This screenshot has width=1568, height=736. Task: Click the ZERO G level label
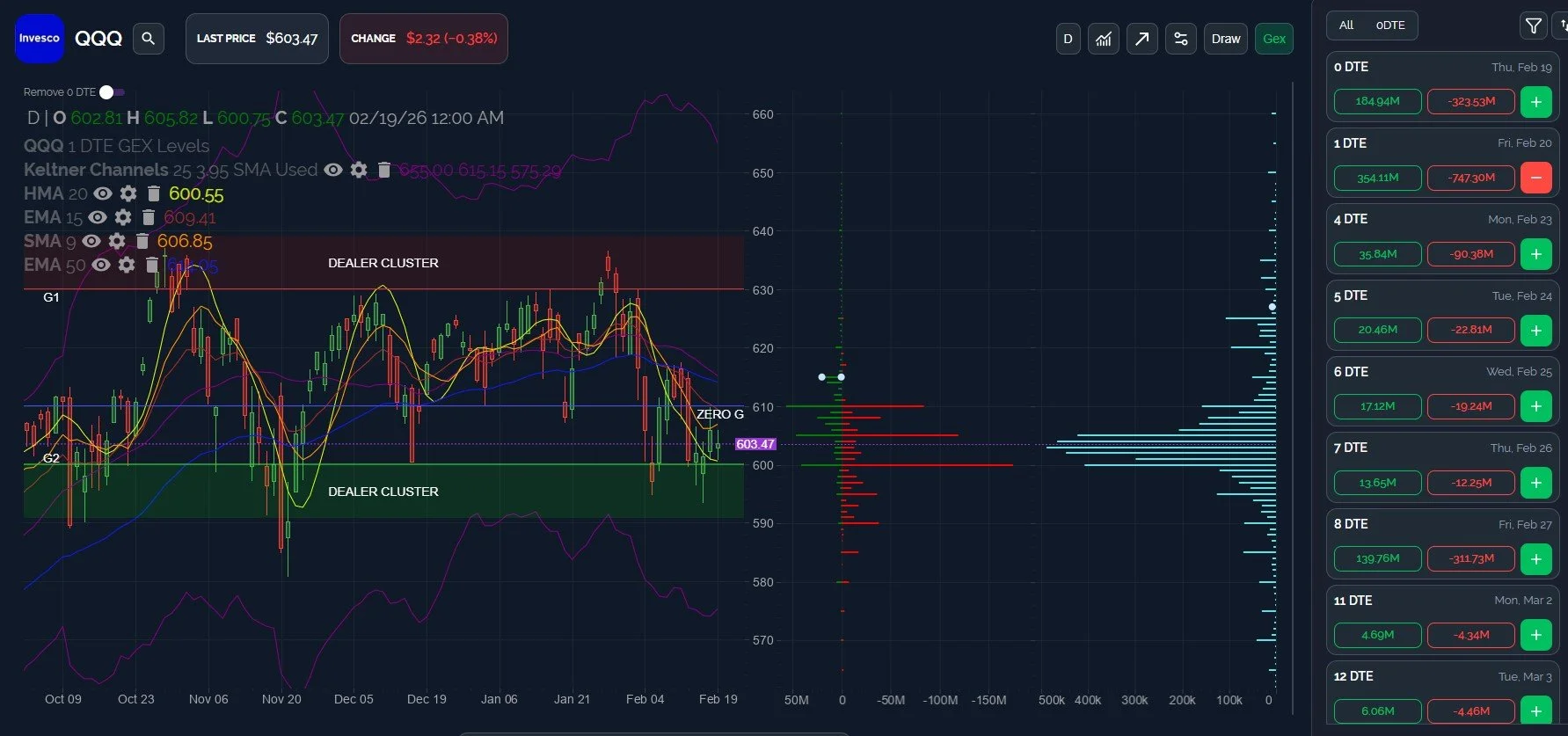pyautogui.click(x=719, y=414)
